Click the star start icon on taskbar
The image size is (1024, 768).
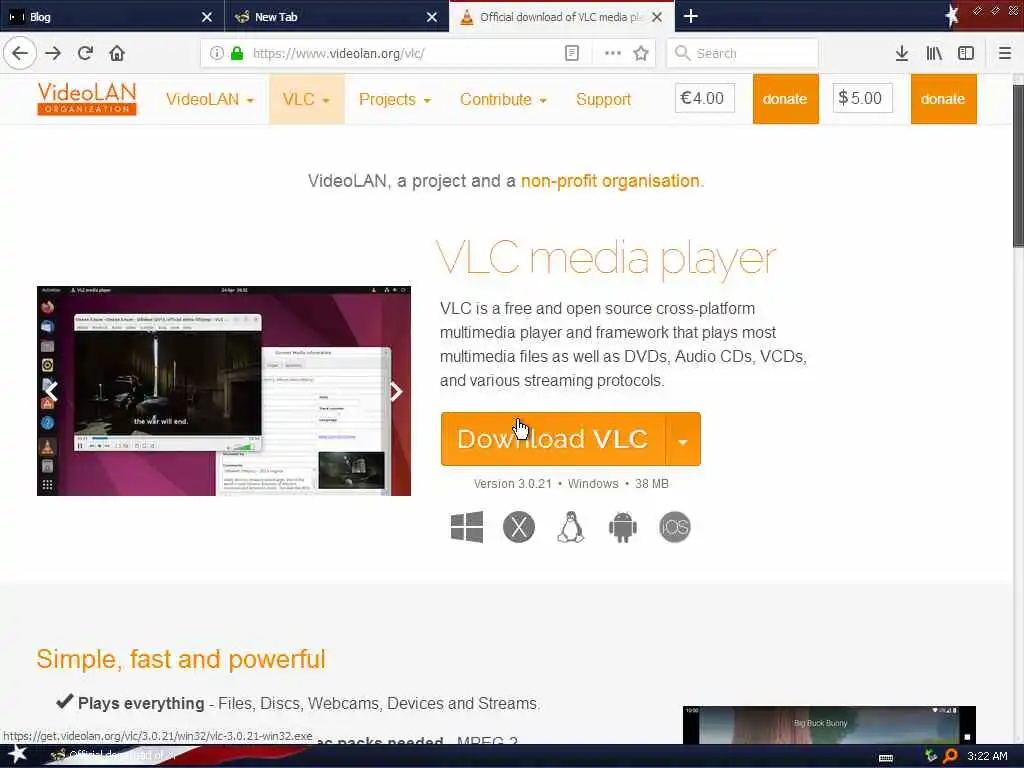[x=17, y=754]
